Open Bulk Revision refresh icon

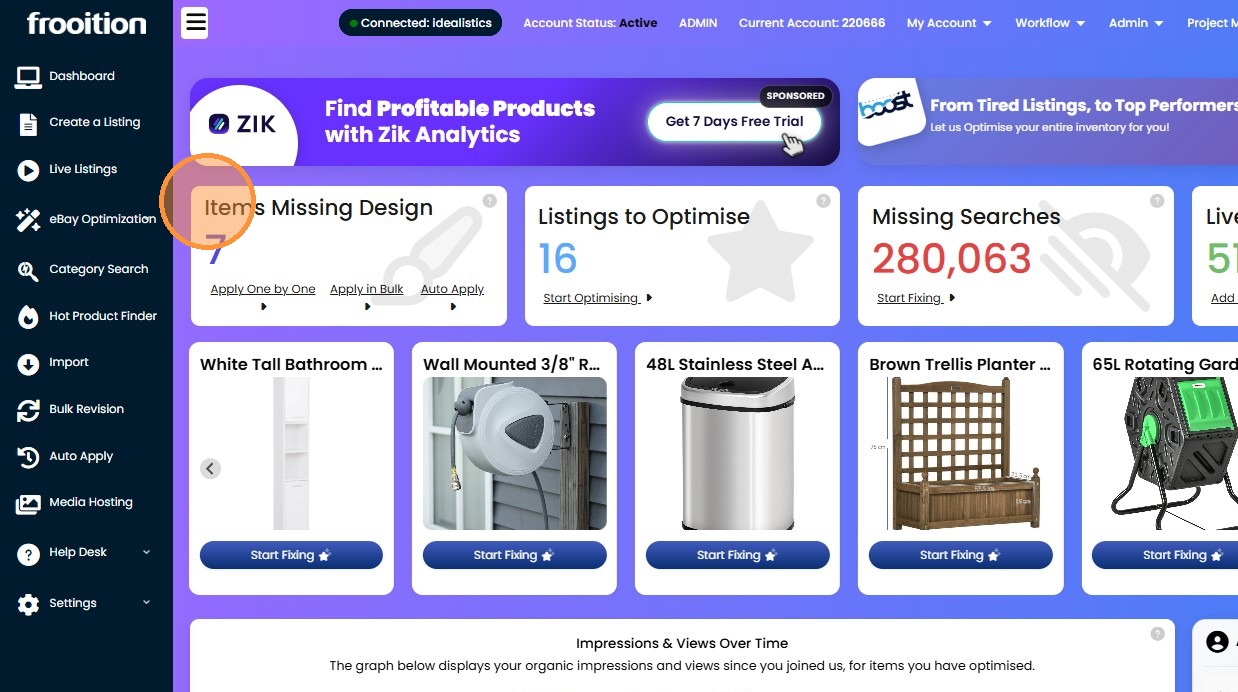point(29,410)
